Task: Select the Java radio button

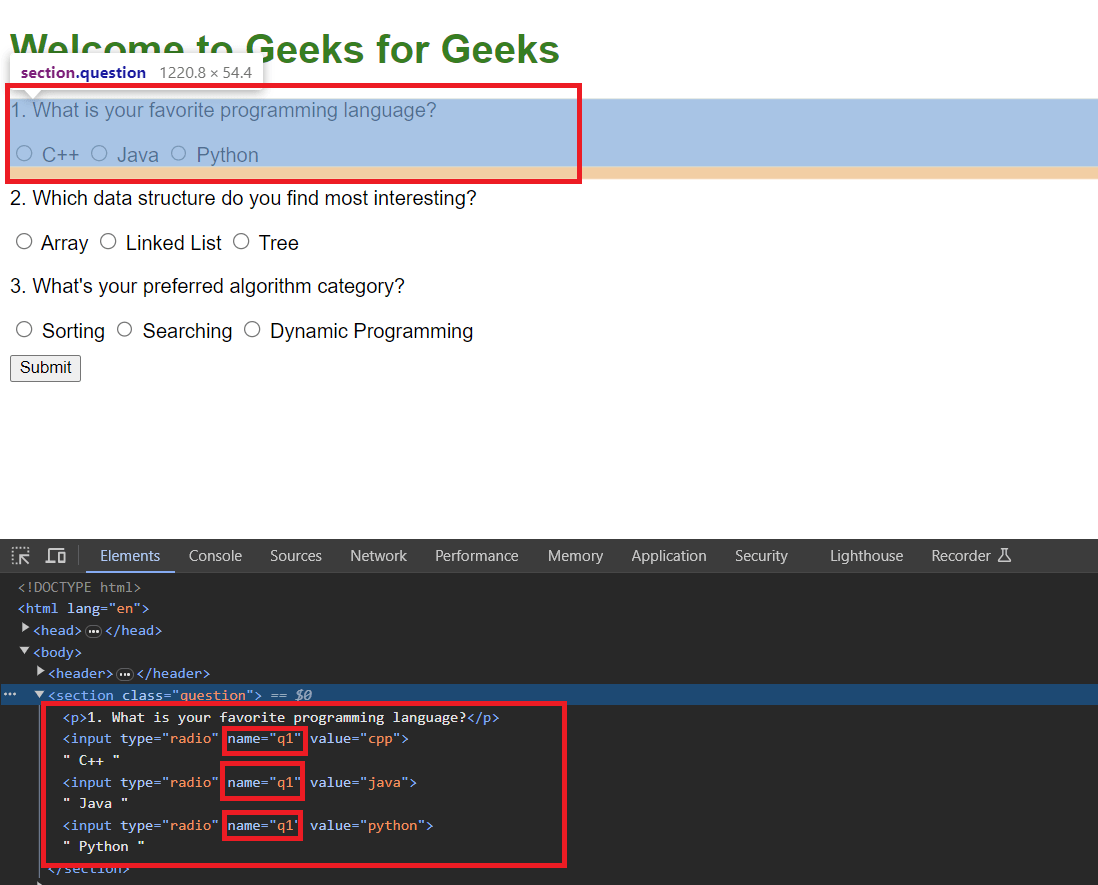Action: (x=99, y=153)
